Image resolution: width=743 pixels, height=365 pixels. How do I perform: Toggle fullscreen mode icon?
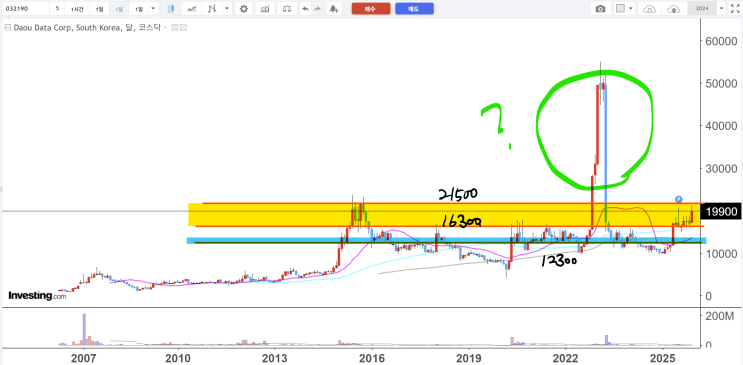tap(734, 9)
